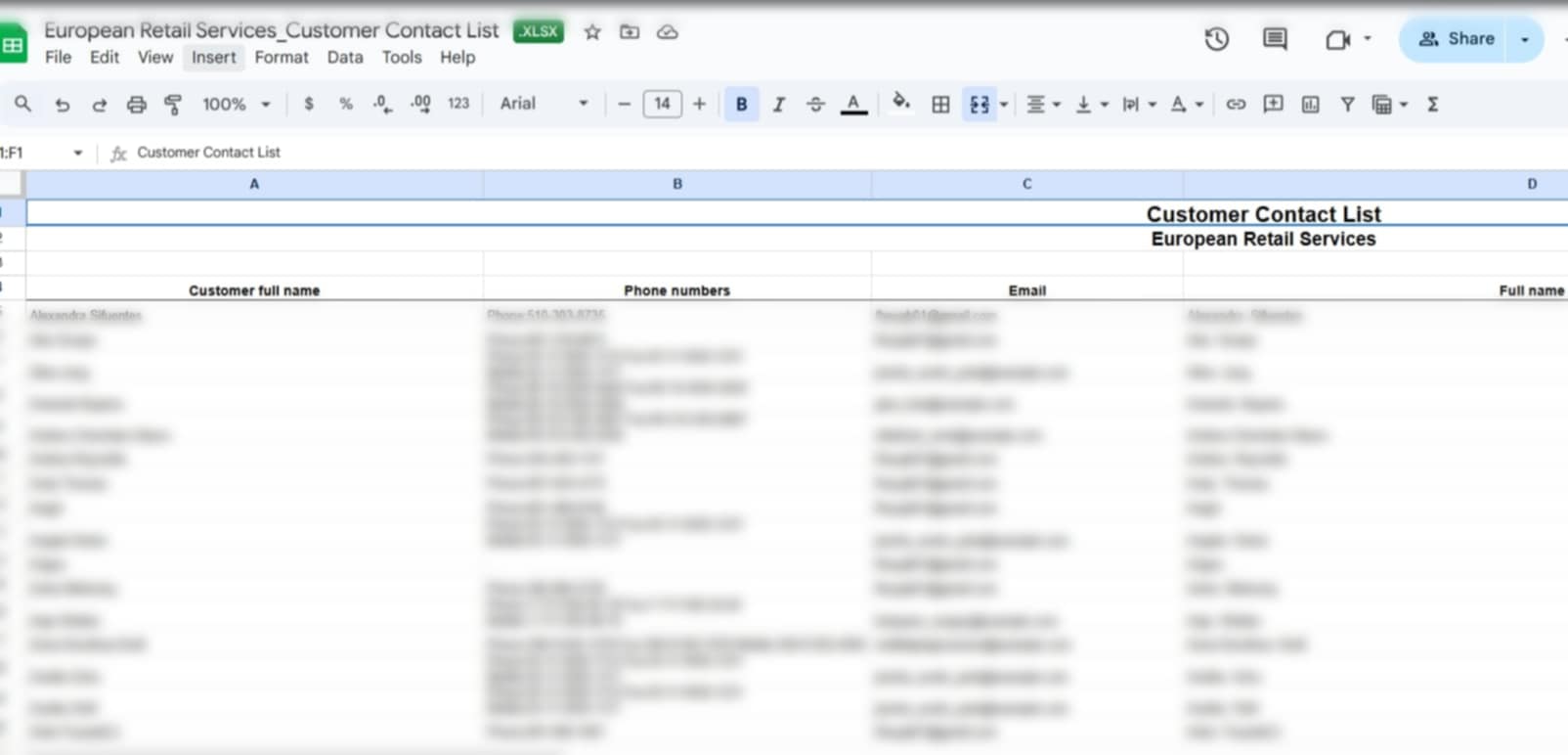Select the 'Customer full name' header cell
This screenshot has height=755, width=1568.
click(254, 289)
